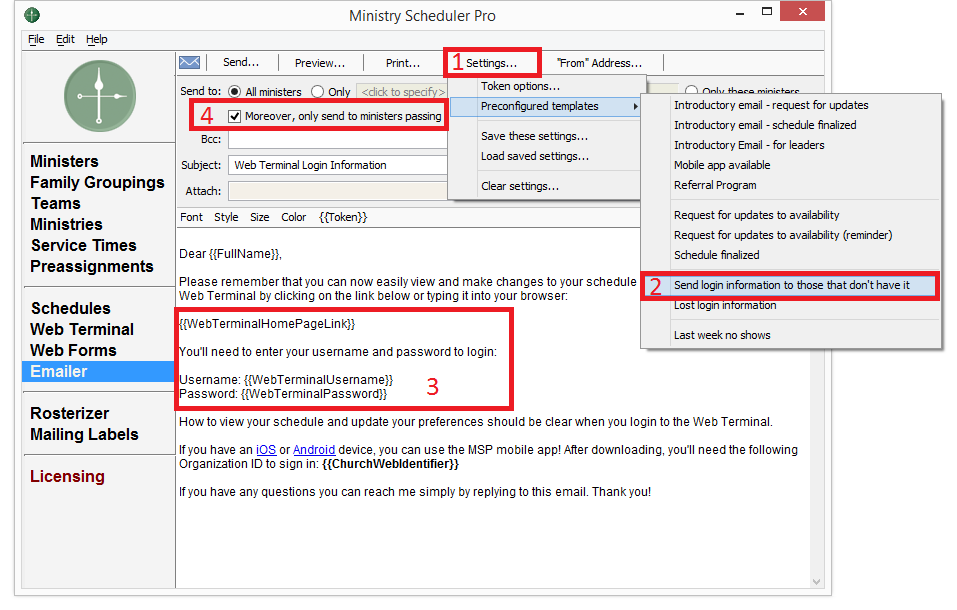Open the Font formatting menu
Screen dimensions: 957x610
pos(191,217)
